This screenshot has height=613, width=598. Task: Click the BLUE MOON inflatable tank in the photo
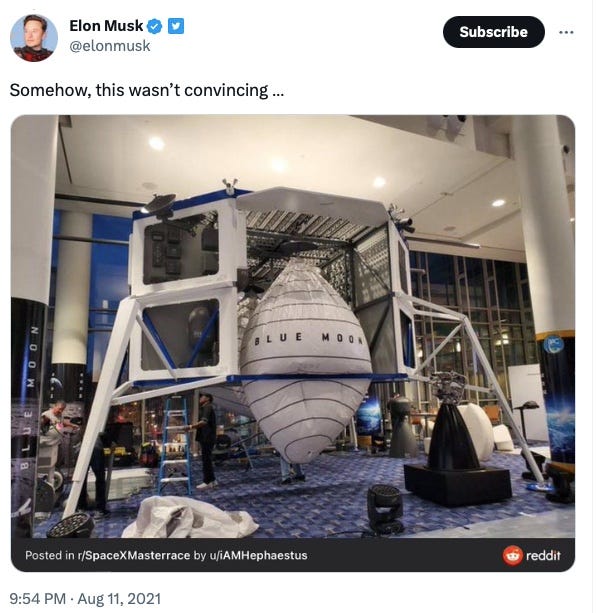tap(305, 359)
